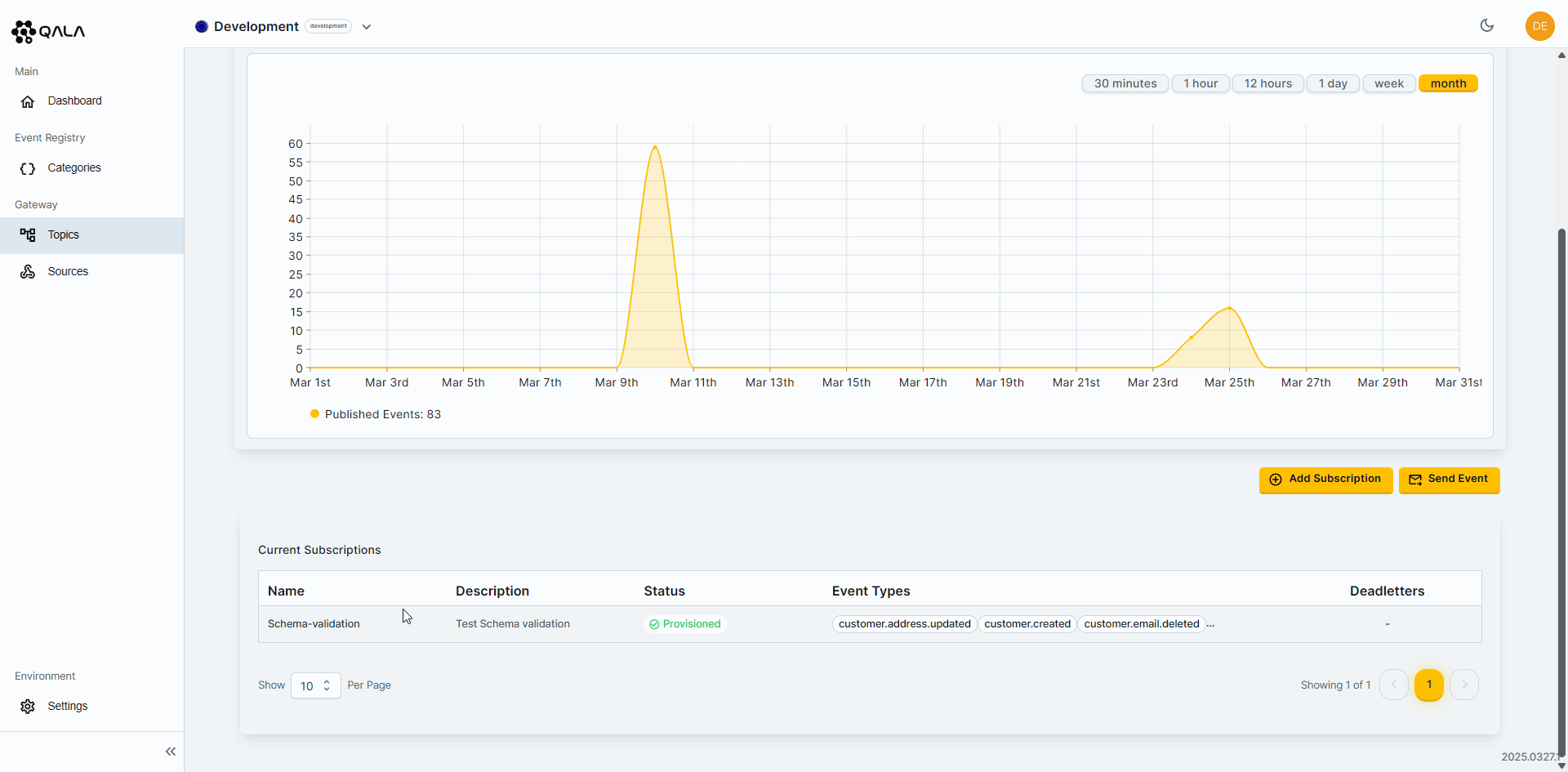The width and height of the screenshot is (1568, 772).
Task: Switch chart range to week
Action: pyautogui.click(x=1388, y=83)
